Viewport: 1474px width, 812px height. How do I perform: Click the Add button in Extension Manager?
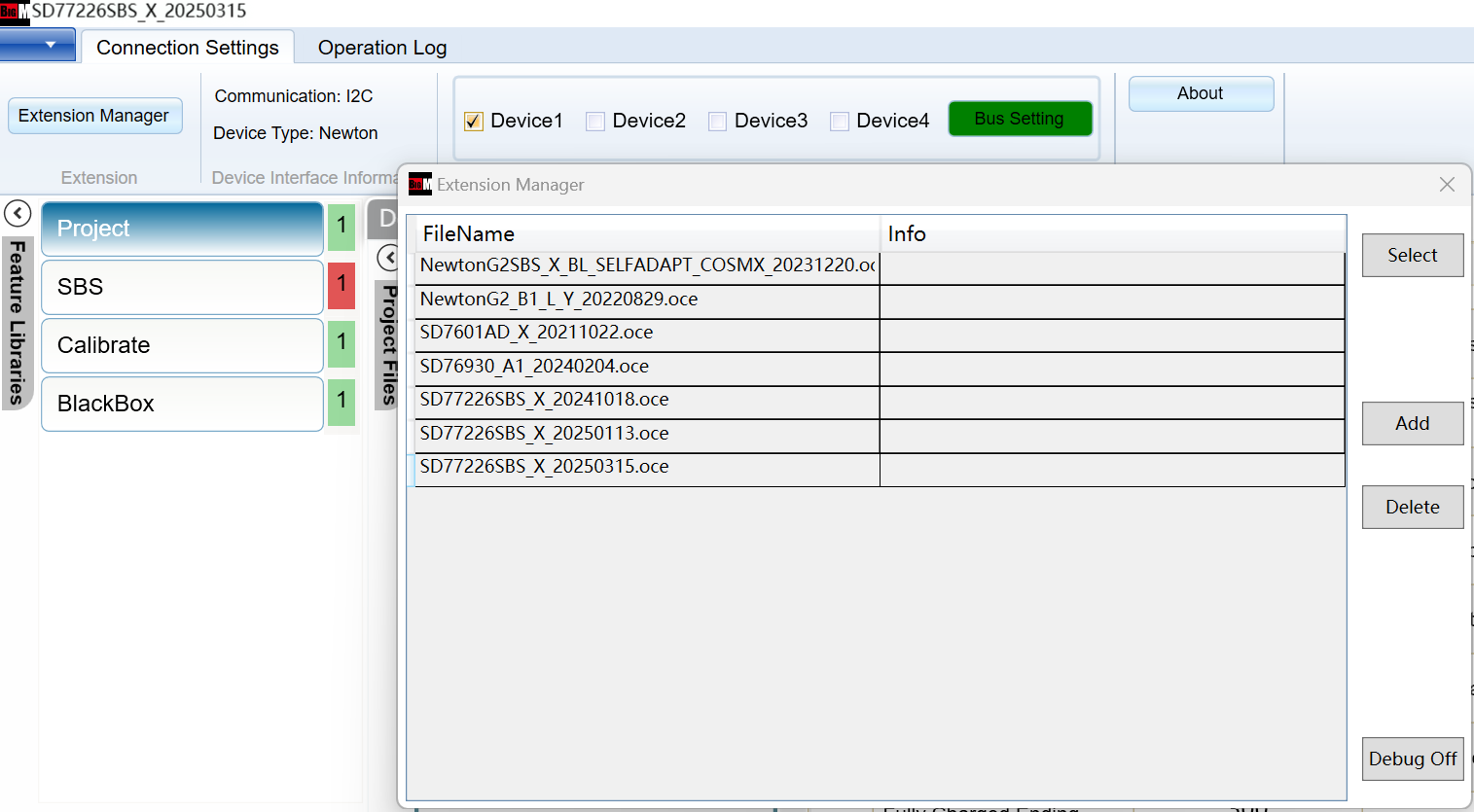coord(1413,423)
